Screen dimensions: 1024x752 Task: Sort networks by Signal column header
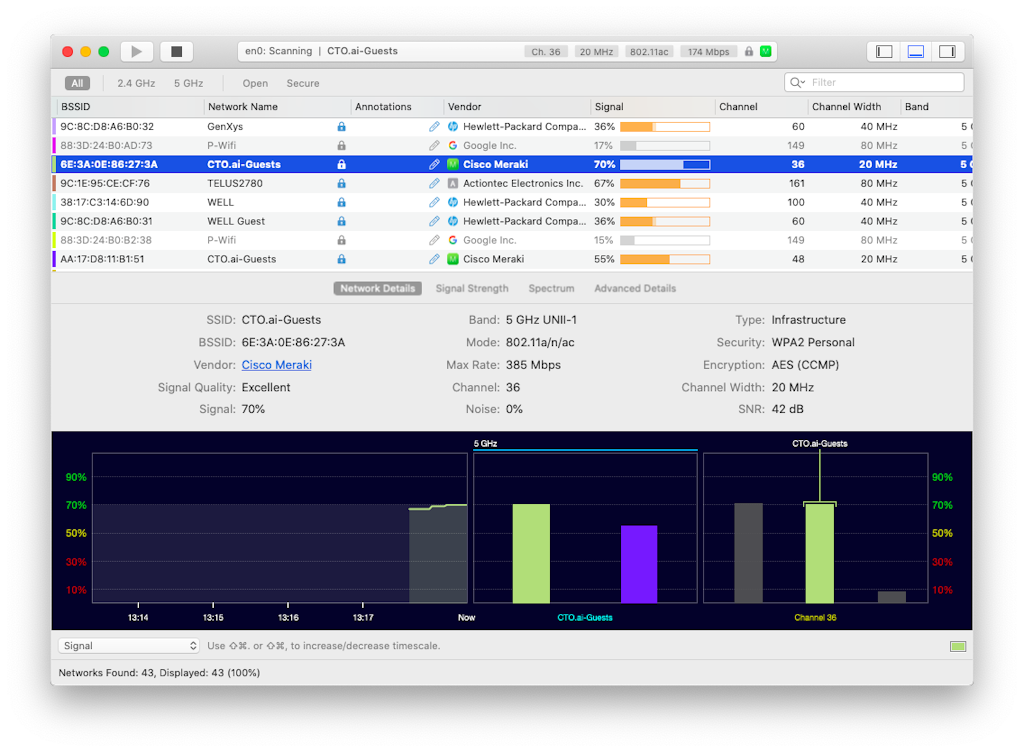tap(609, 107)
